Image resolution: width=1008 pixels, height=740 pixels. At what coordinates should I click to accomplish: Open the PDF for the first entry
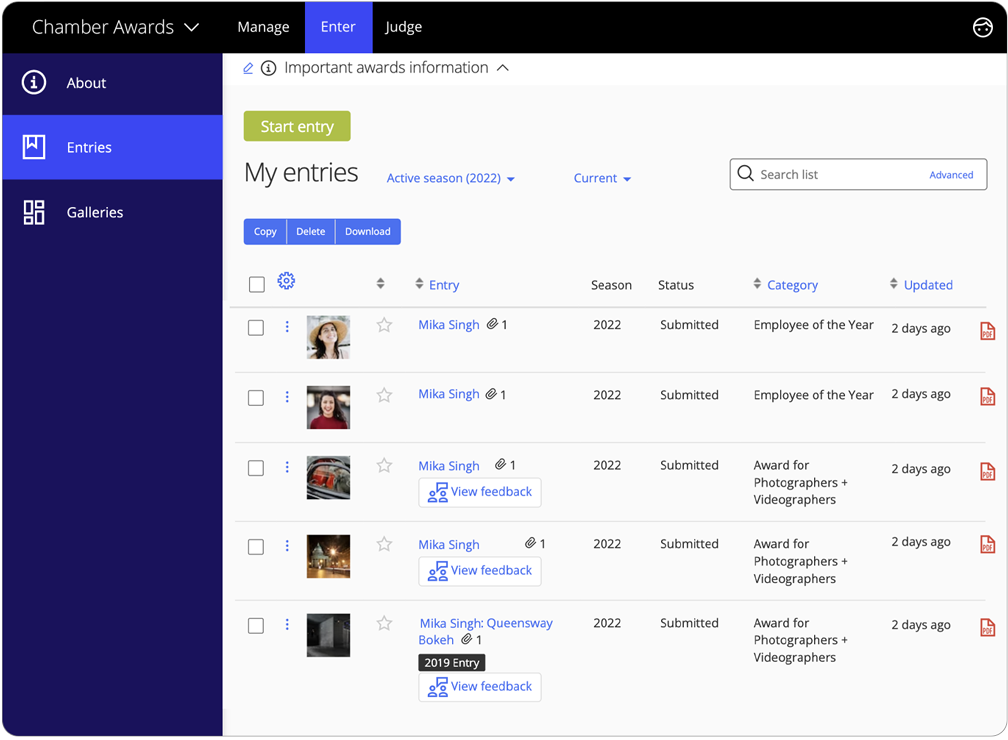pyautogui.click(x=987, y=330)
